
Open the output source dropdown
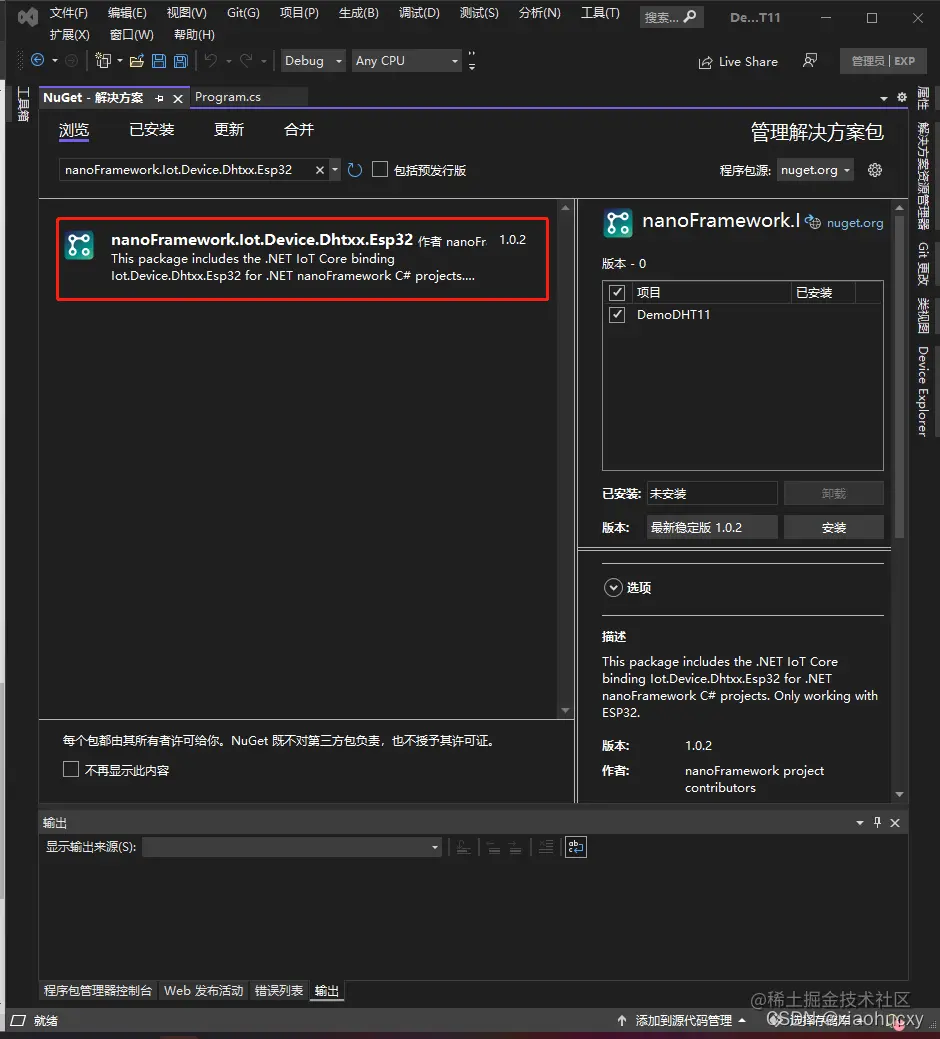292,847
